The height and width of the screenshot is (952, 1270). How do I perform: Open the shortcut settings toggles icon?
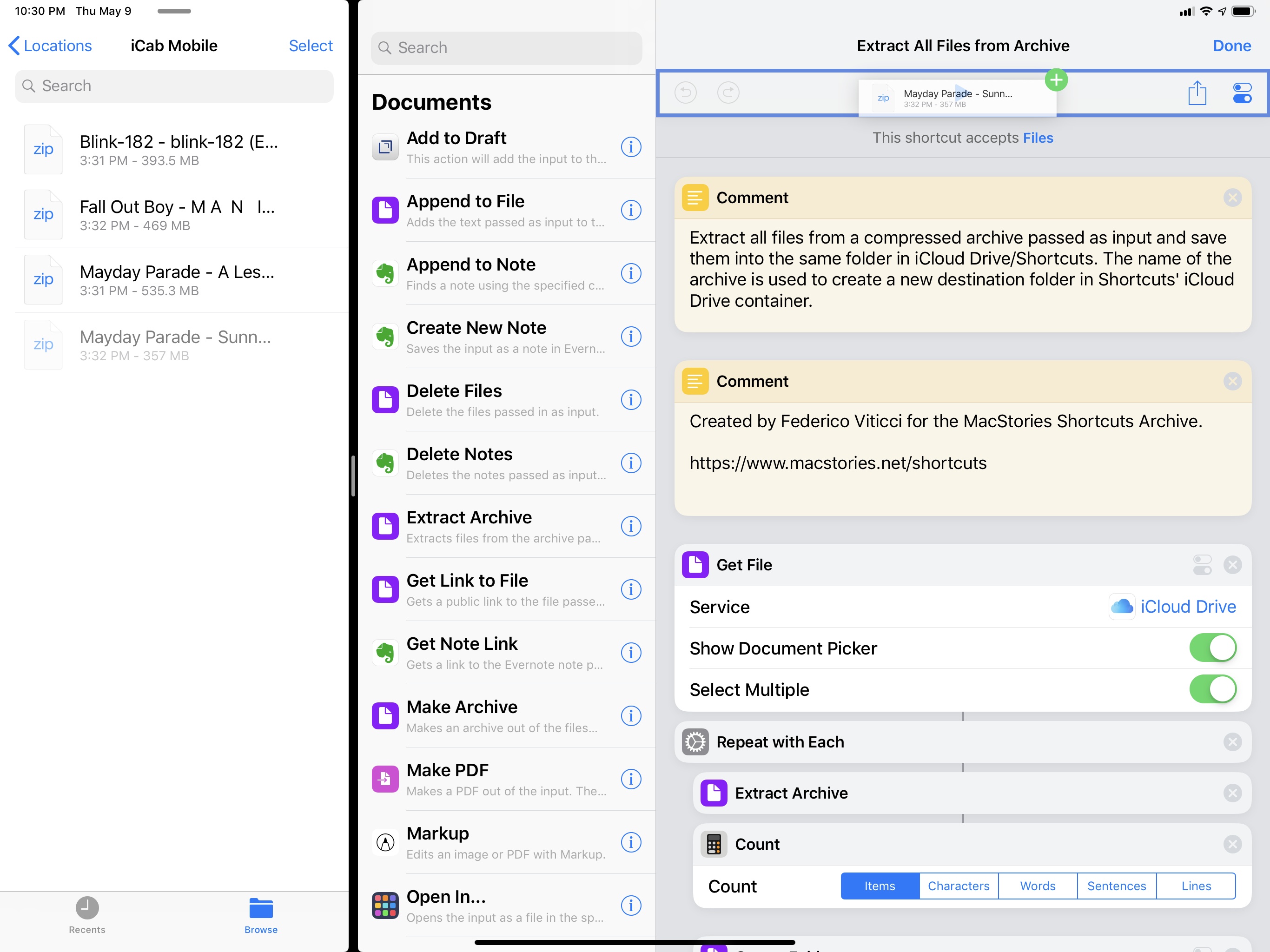pyautogui.click(x=1242, y=93)
